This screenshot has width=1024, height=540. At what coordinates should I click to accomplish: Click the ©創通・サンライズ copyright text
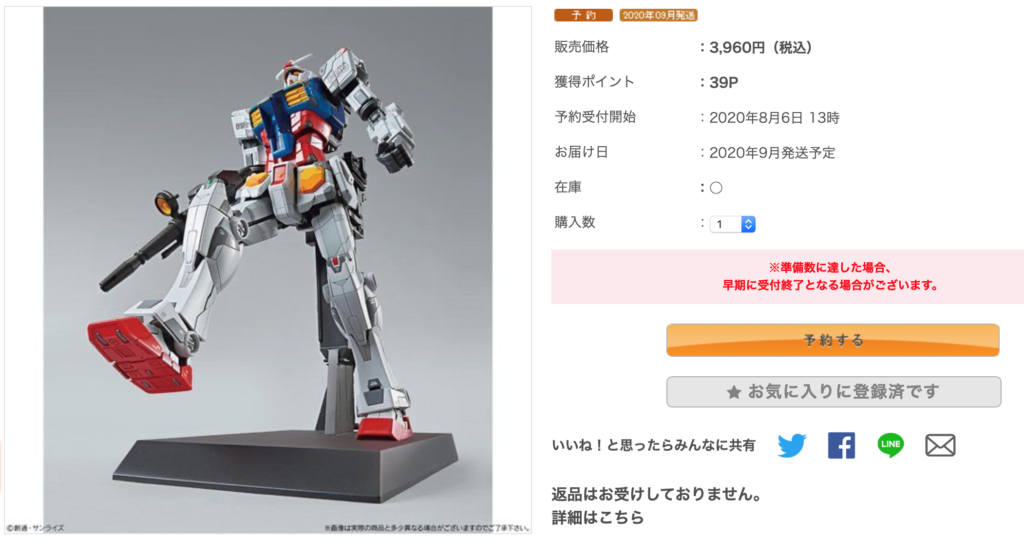[35, 528]
